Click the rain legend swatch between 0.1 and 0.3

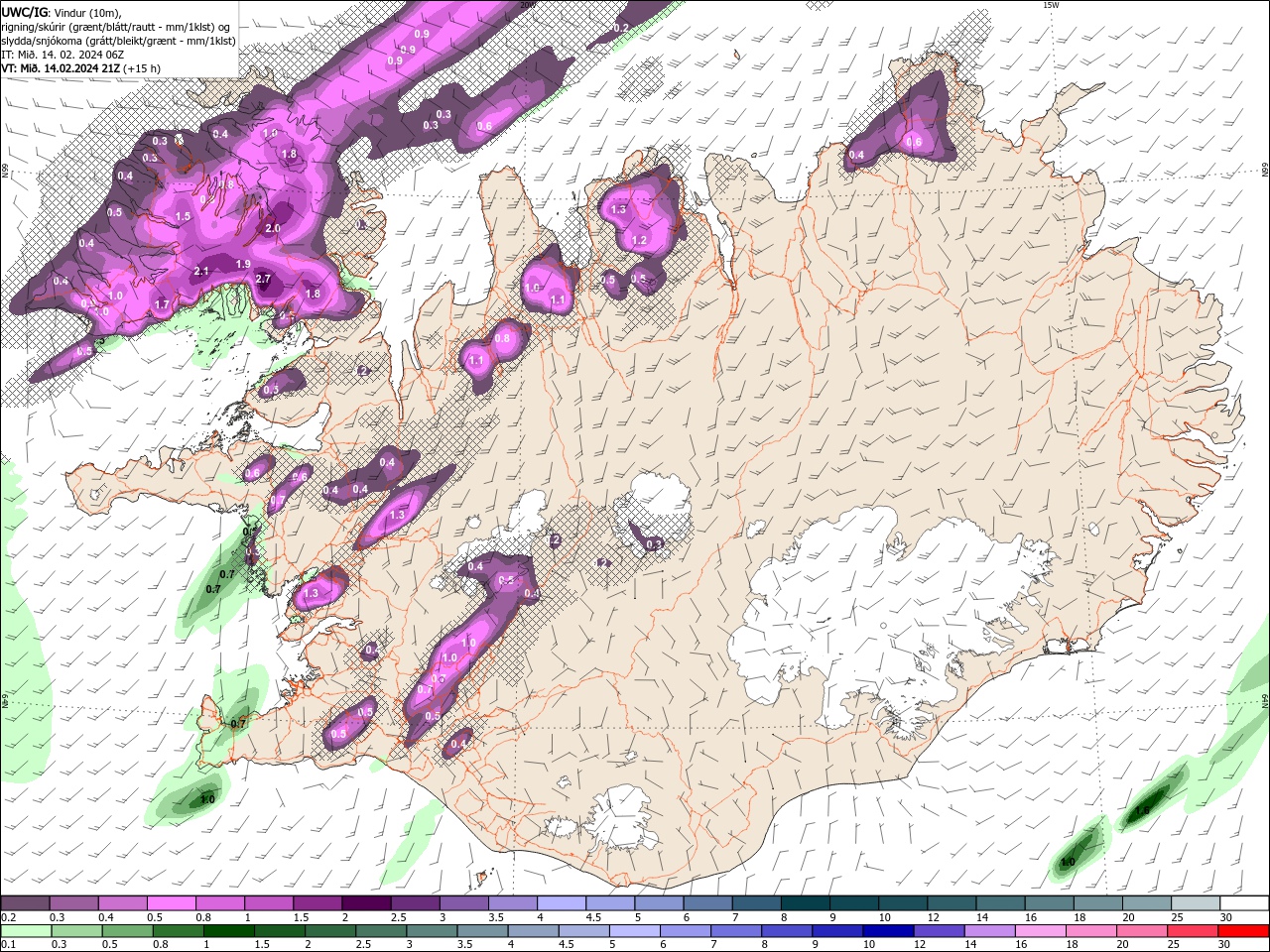27,931
